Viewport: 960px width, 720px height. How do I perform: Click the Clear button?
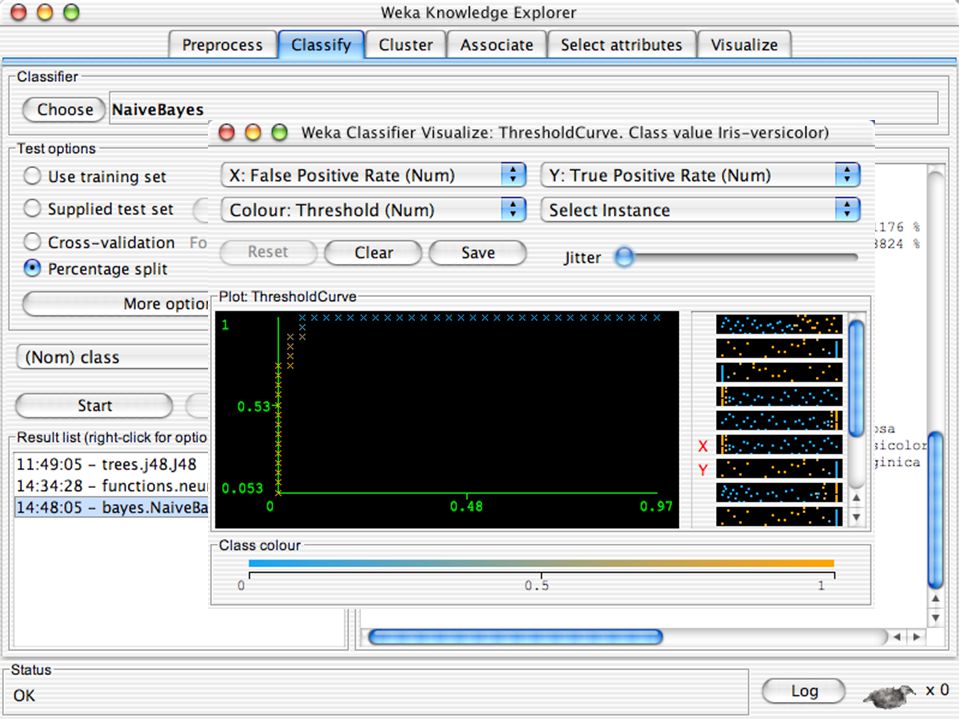tap(373, 252)
